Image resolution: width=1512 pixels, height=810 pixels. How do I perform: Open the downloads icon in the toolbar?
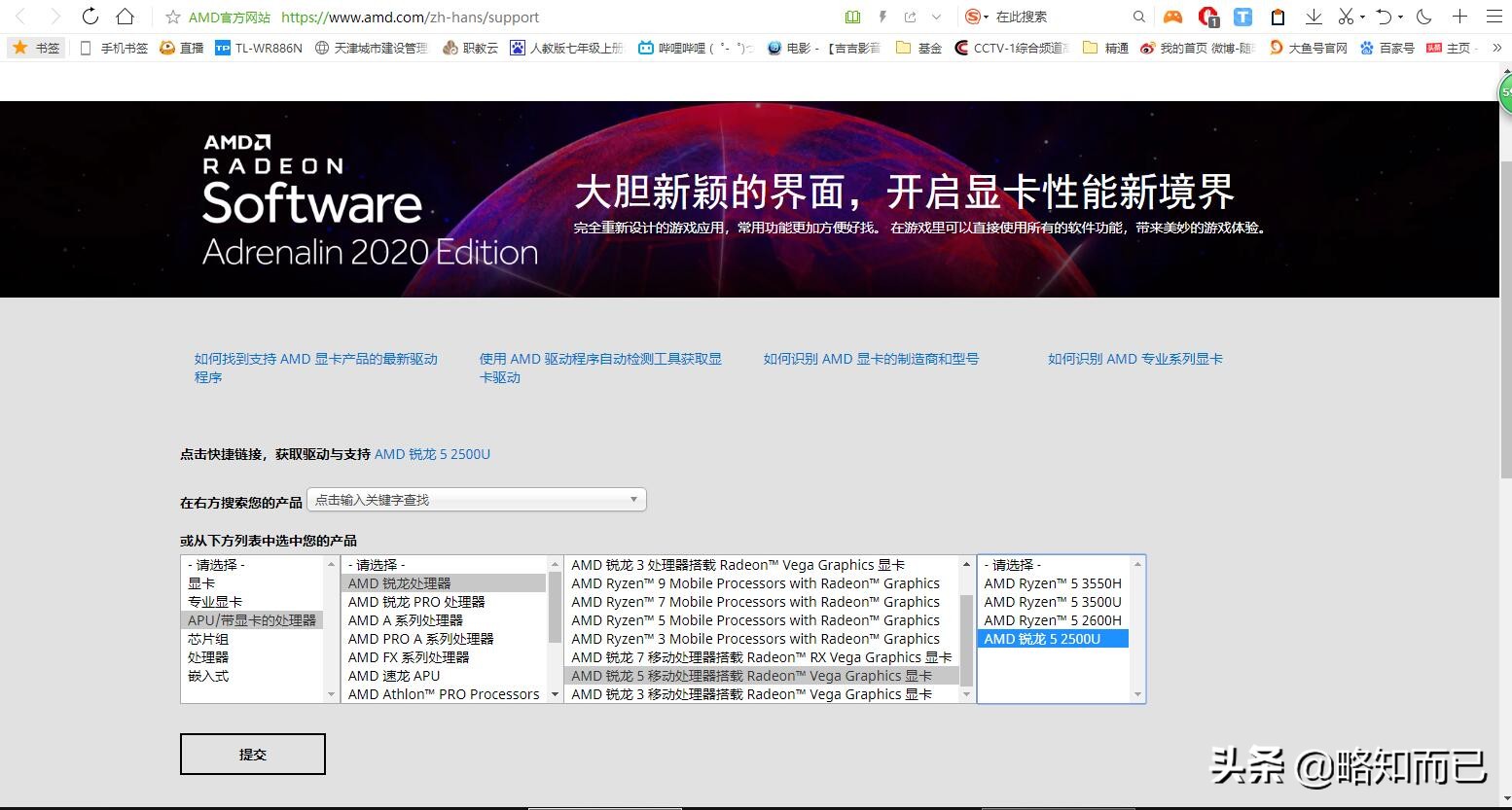[1314, 17]
